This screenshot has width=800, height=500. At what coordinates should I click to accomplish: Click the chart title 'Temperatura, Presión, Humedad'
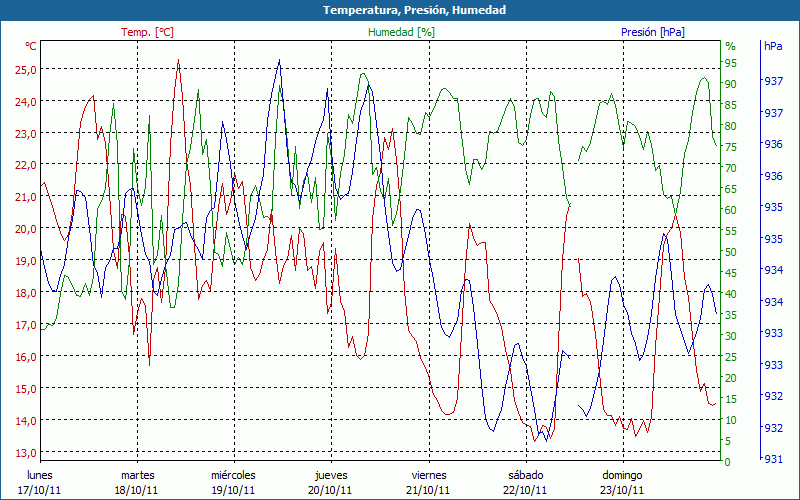tap(400, 10)
